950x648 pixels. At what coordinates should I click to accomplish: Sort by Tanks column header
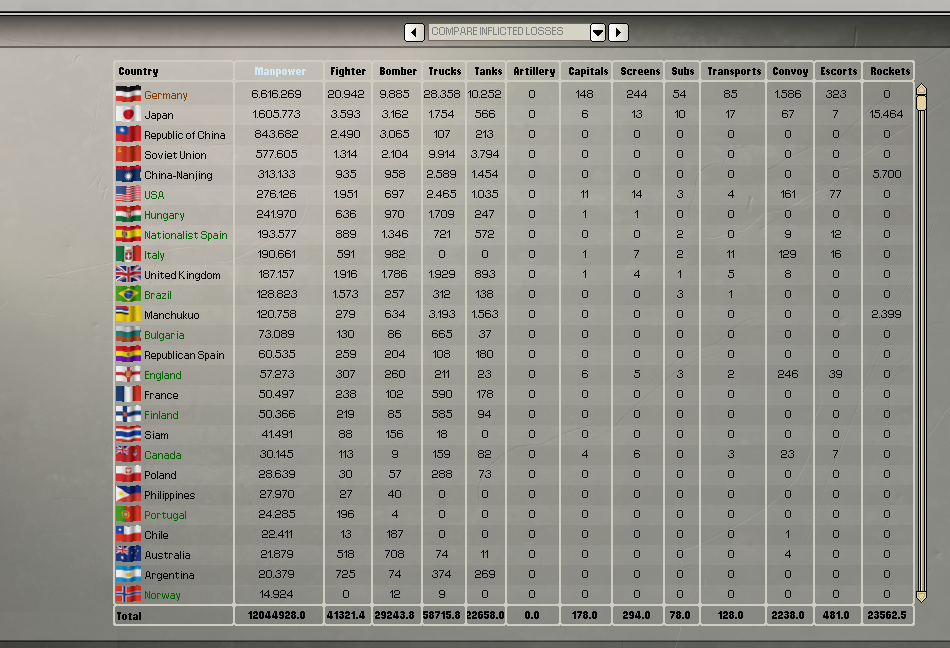[x=488, y=71]
